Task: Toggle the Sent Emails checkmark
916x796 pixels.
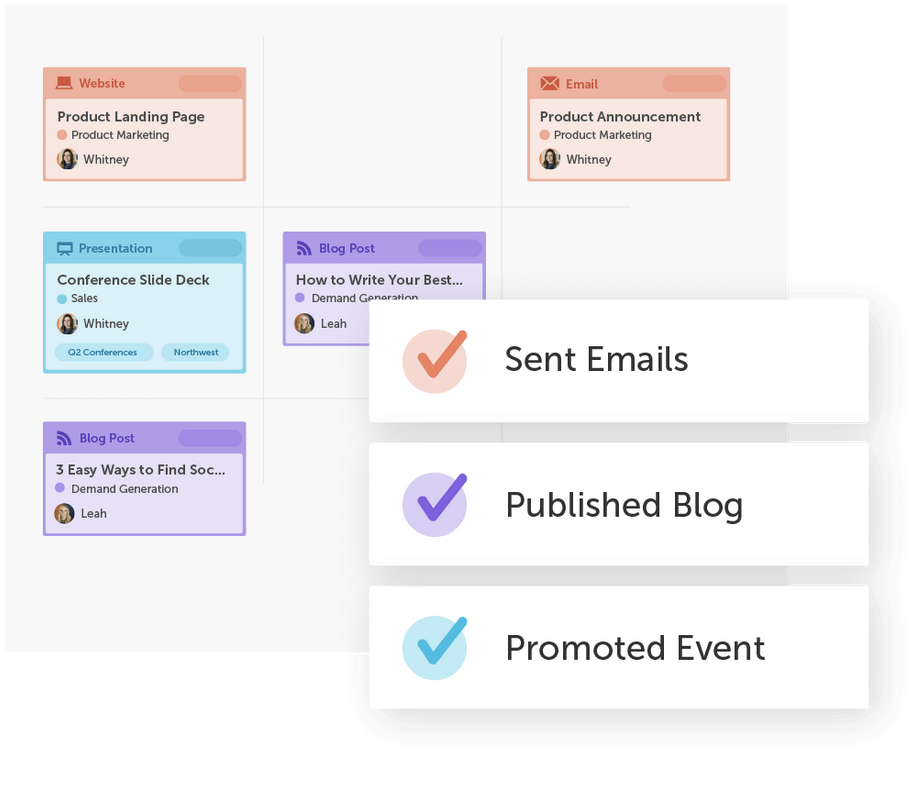Action: point(435,360)
